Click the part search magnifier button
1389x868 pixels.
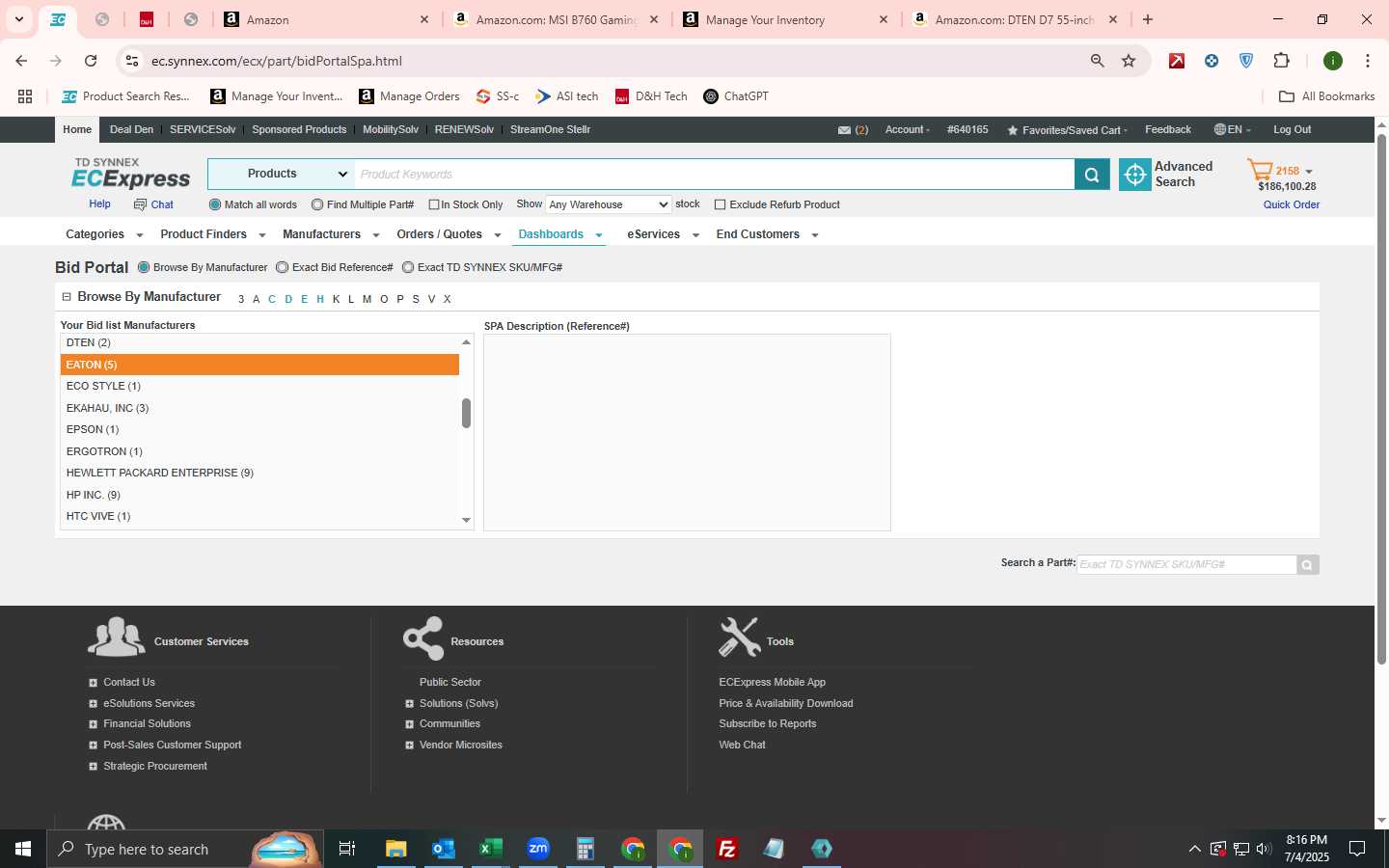click(1307, 565)
